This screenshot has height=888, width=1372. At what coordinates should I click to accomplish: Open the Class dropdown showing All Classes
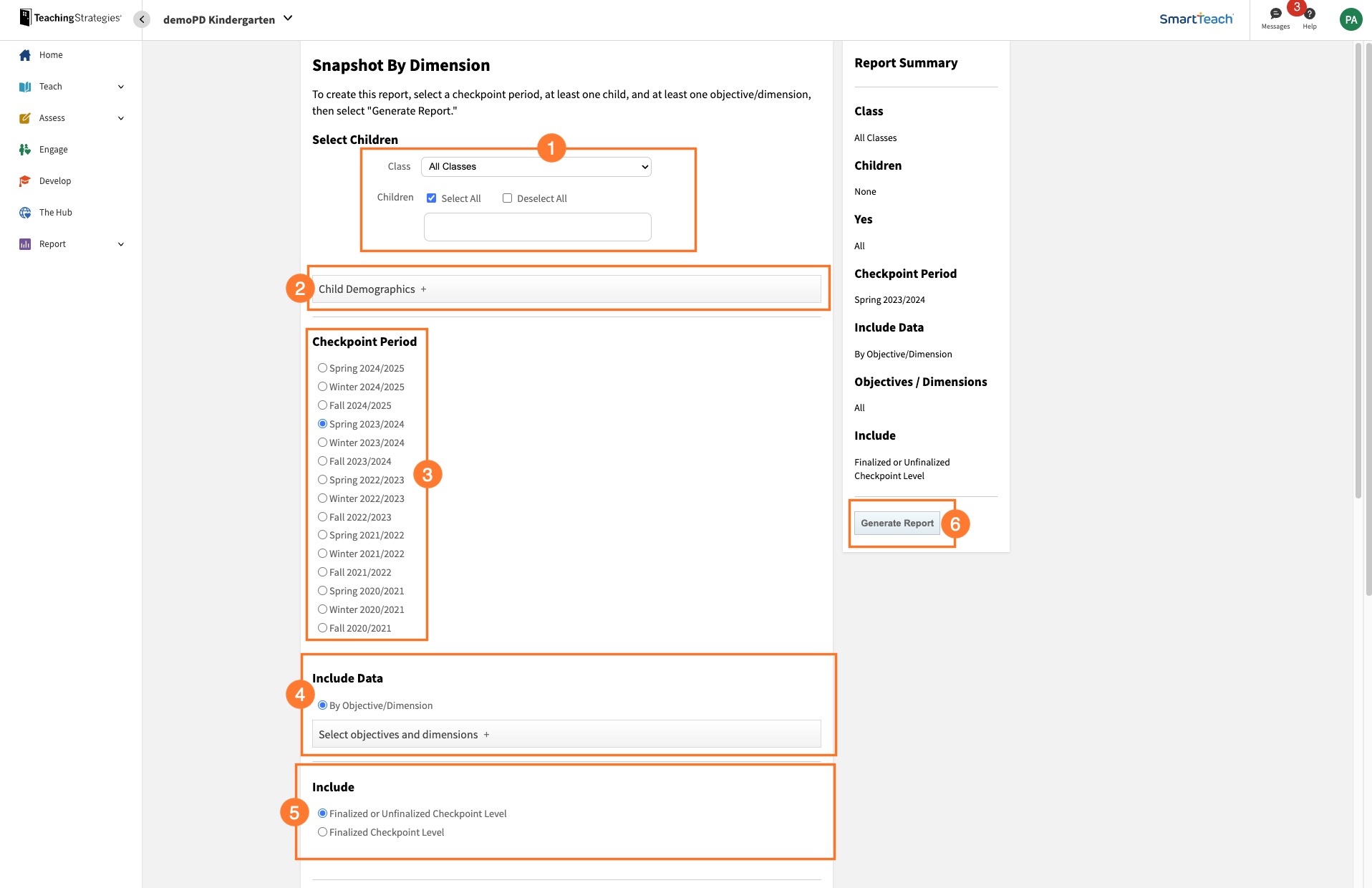pos(536,167)
